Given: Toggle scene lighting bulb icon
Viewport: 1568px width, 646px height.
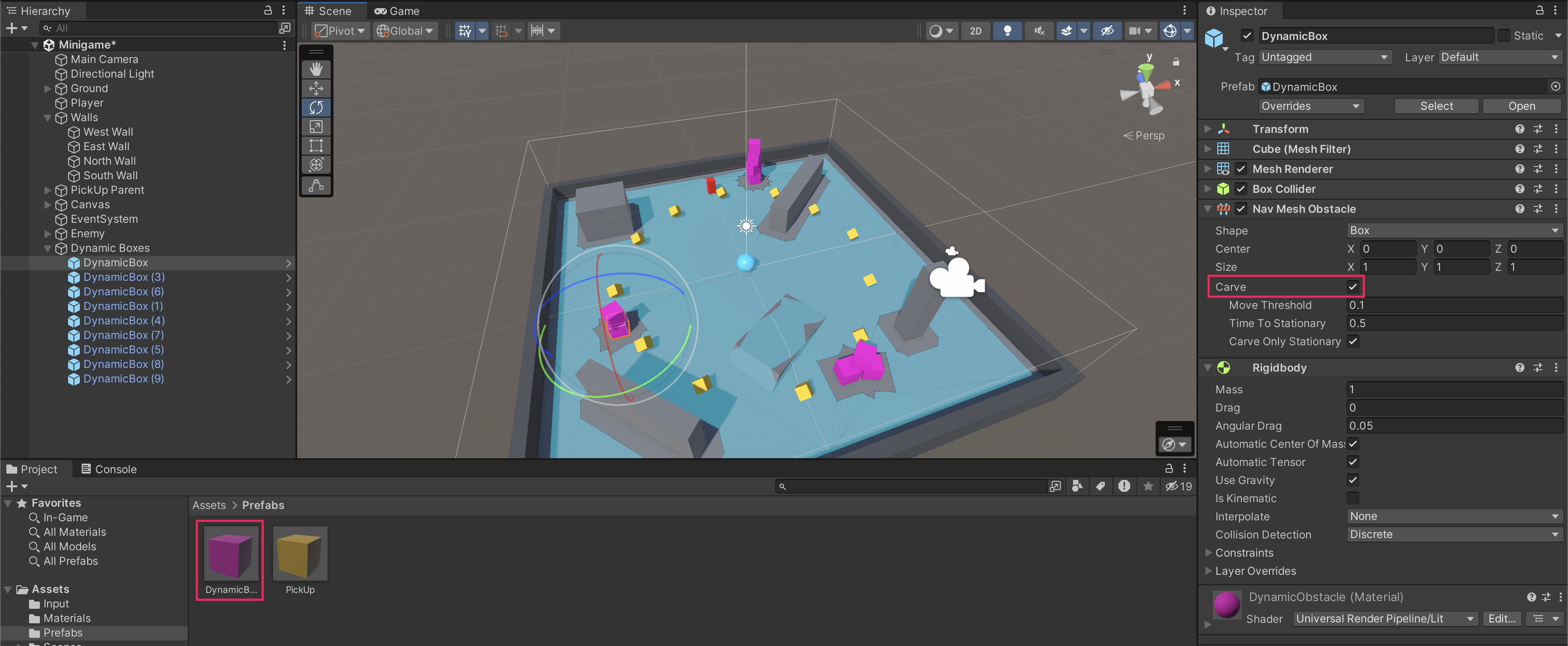Looking at the screenshot, I should 1007,30.
